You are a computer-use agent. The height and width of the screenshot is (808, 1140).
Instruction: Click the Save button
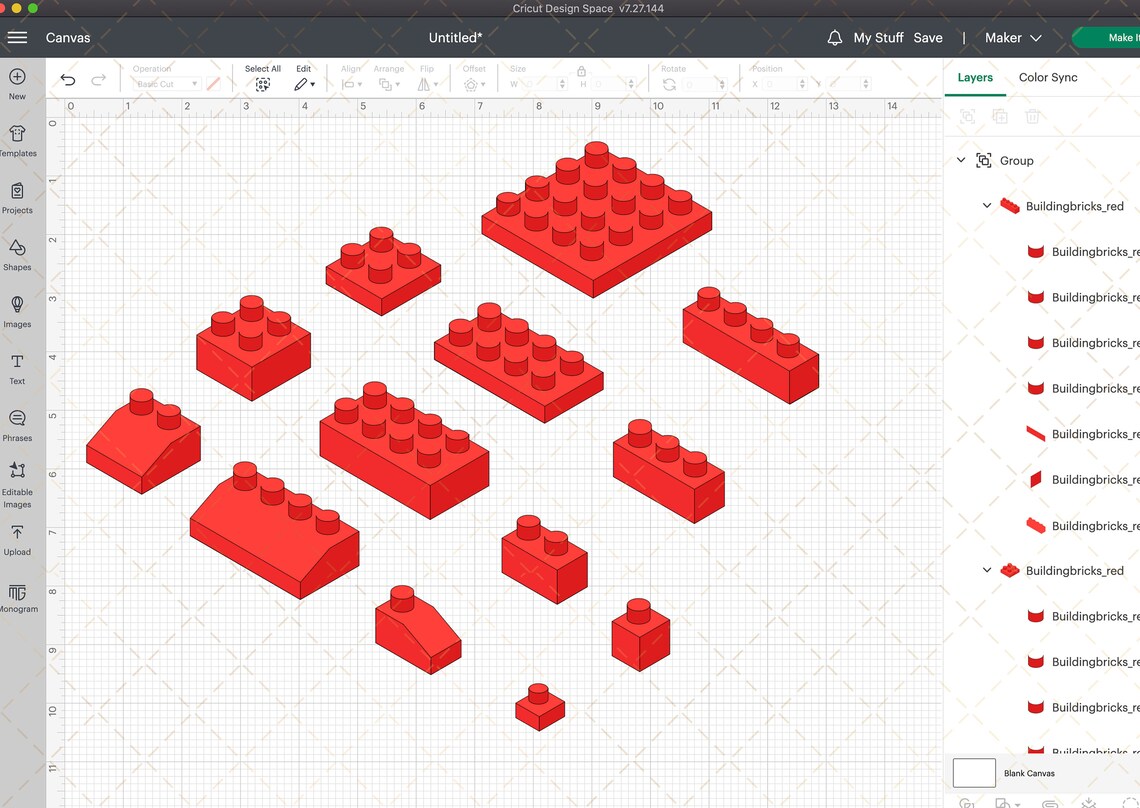tap(928, 37)
